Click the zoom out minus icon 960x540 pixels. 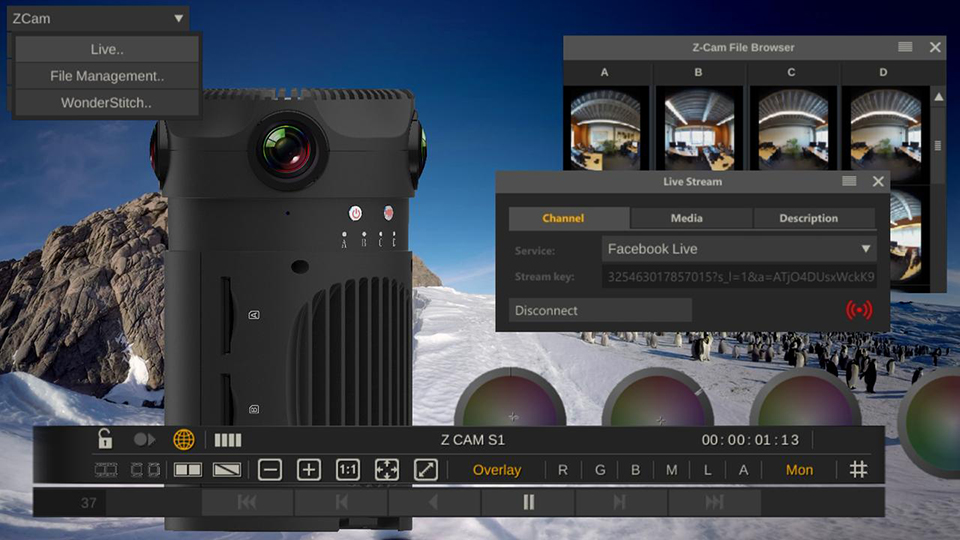[270, 470]
